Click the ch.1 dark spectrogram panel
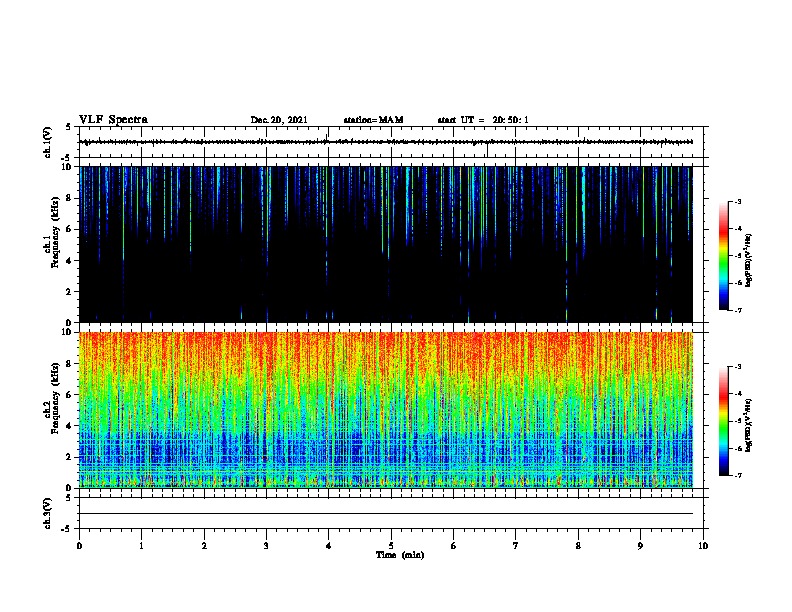 [x=386, y=244]
